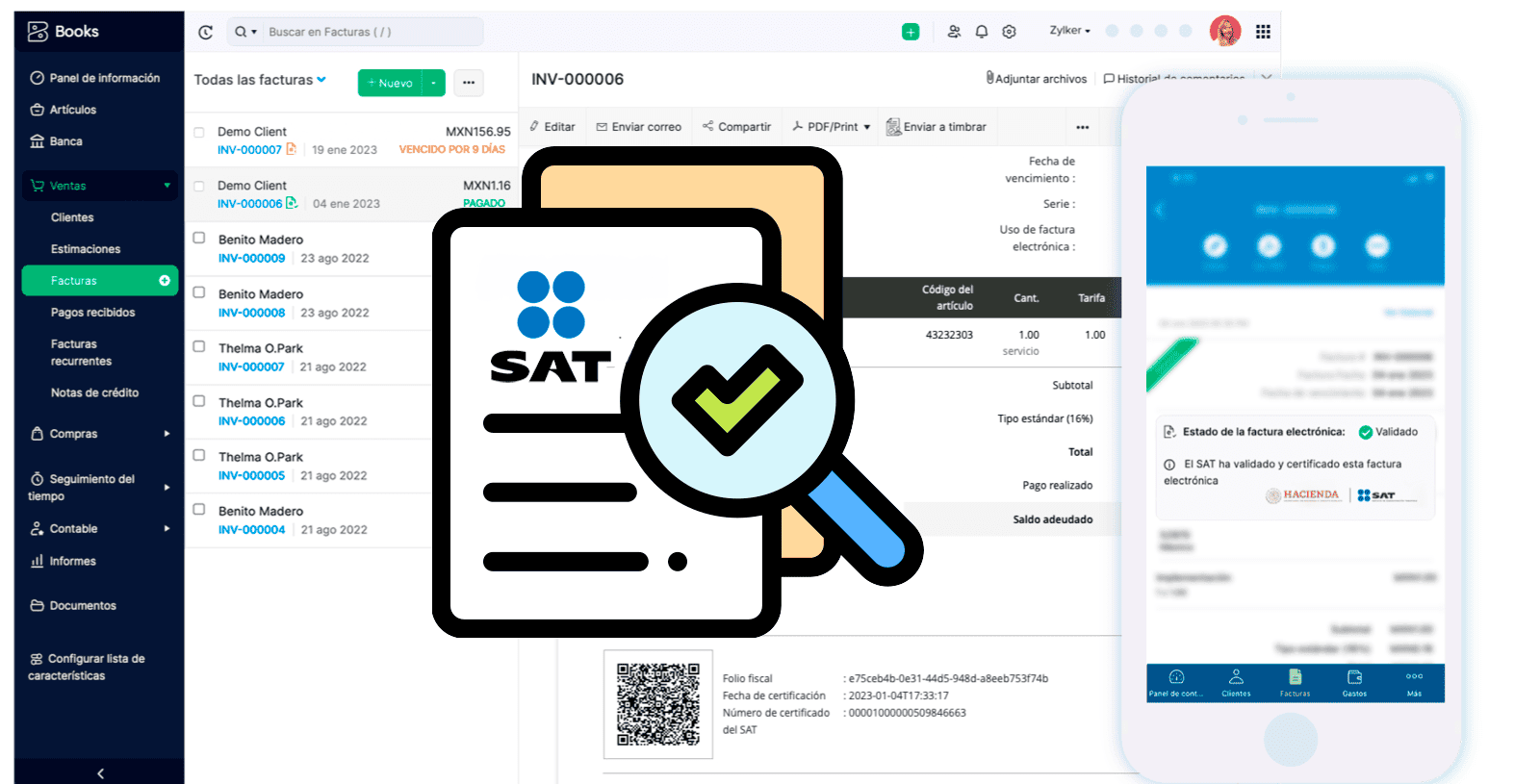The width and height of the screenshot is (1540, 784).
Task: Select checkbox for Demo Client INV-000007
Action: pos(199,133)
